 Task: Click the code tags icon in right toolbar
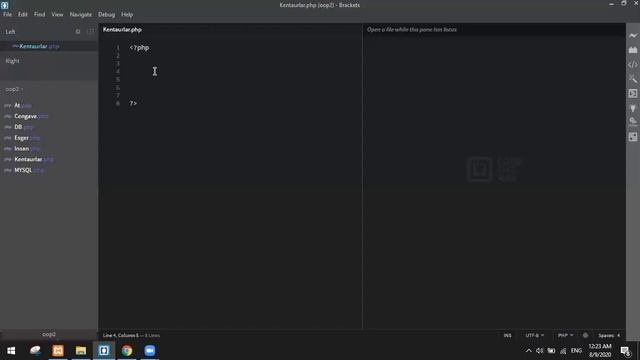coord(633,64)
